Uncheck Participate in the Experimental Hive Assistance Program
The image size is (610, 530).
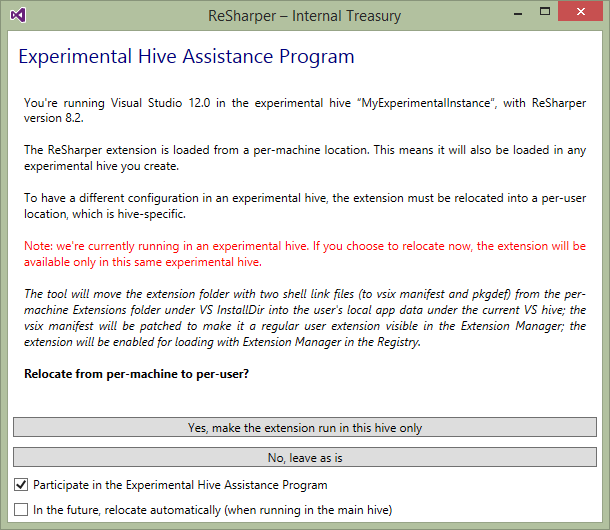click(21, 485)
